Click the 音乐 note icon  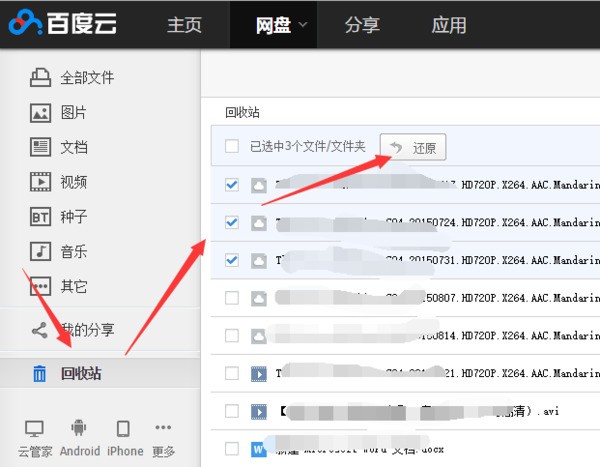click(40, 251)
